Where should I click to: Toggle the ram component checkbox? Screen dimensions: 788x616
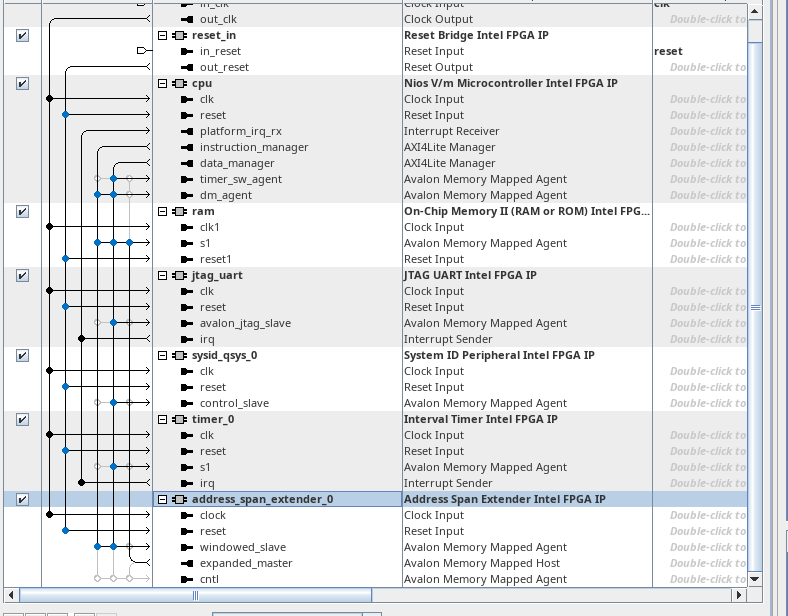point(22,212)
